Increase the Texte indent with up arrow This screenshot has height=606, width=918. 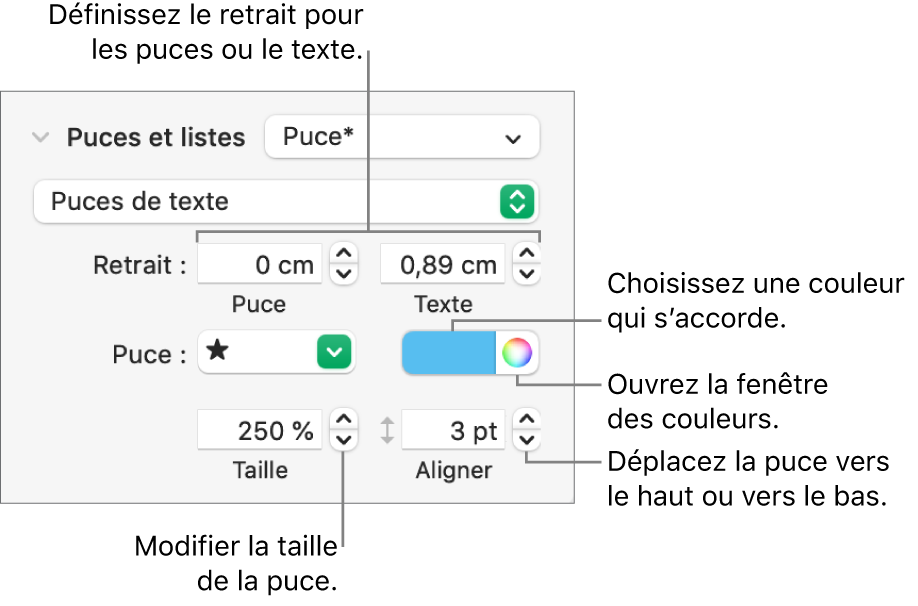coord(527,256)
